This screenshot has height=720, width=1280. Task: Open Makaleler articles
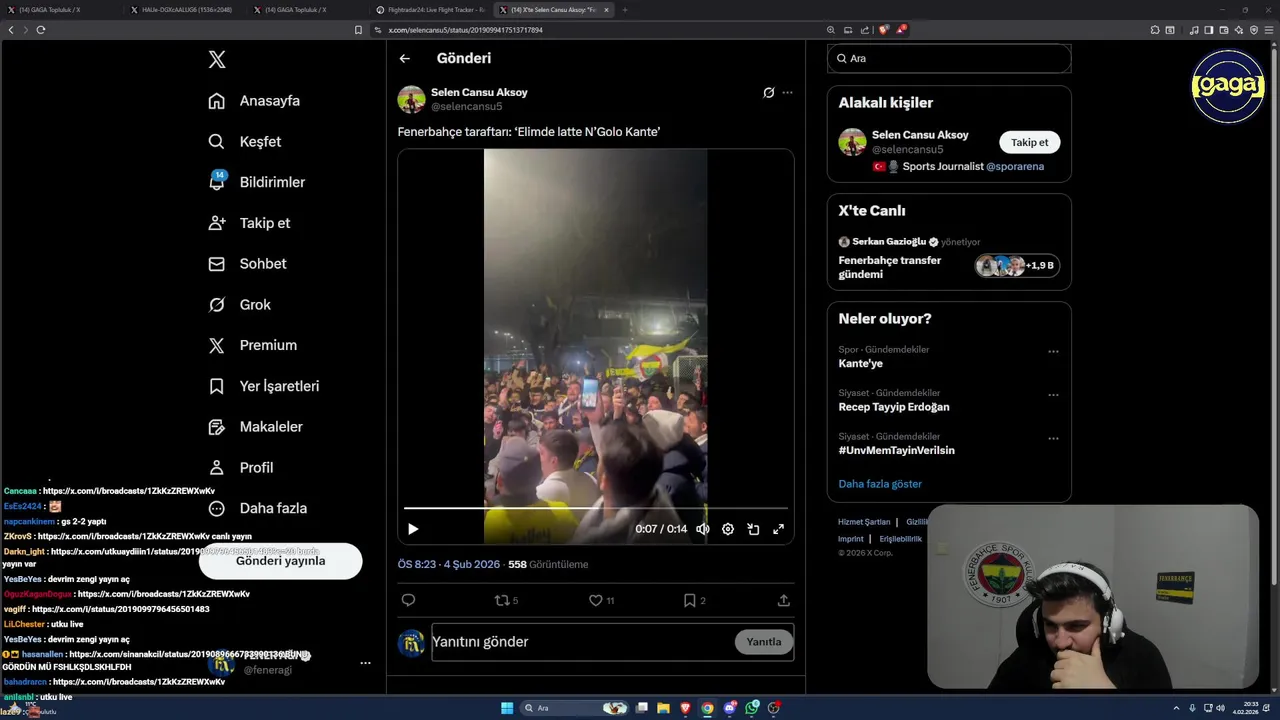tap(255, 427)
